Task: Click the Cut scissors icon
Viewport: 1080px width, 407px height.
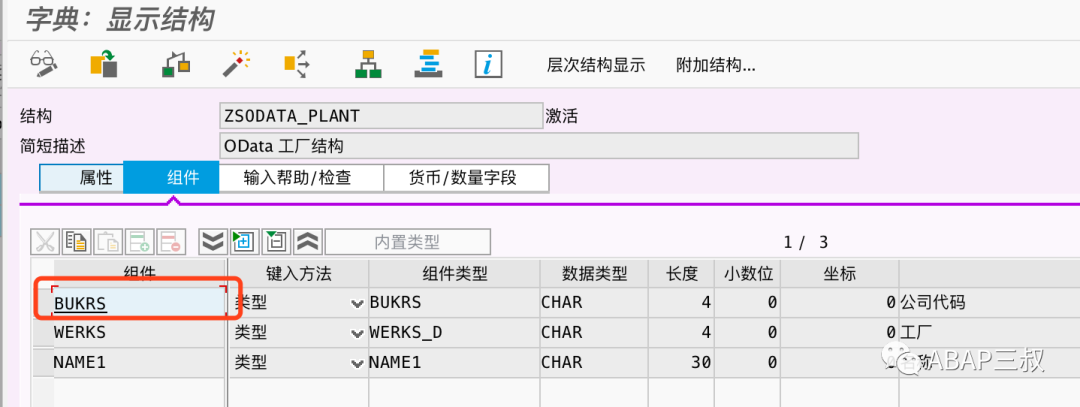Action: tap(45, 242)
